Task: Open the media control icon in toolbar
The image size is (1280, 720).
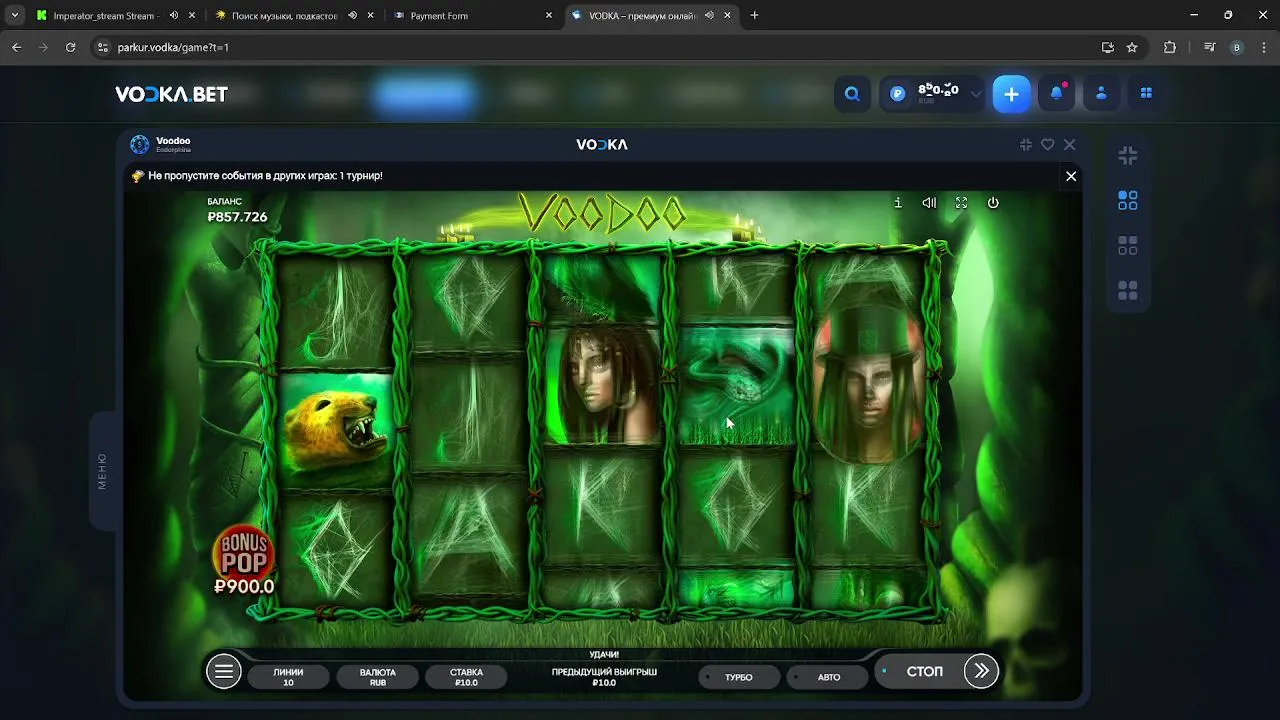Action: 1210,47
